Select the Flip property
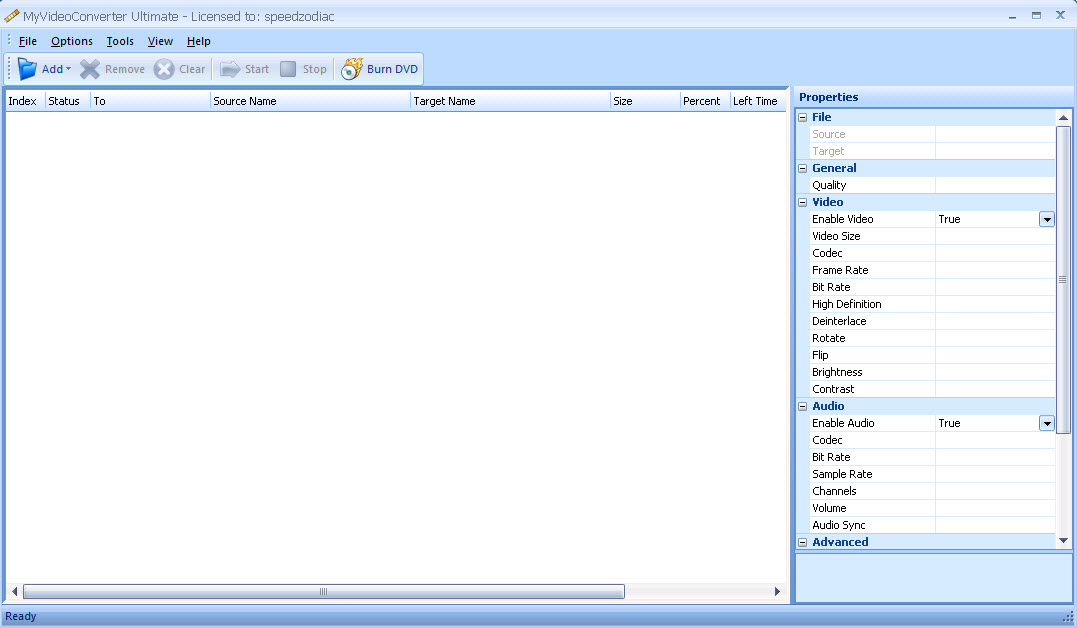 coord(933,355)
